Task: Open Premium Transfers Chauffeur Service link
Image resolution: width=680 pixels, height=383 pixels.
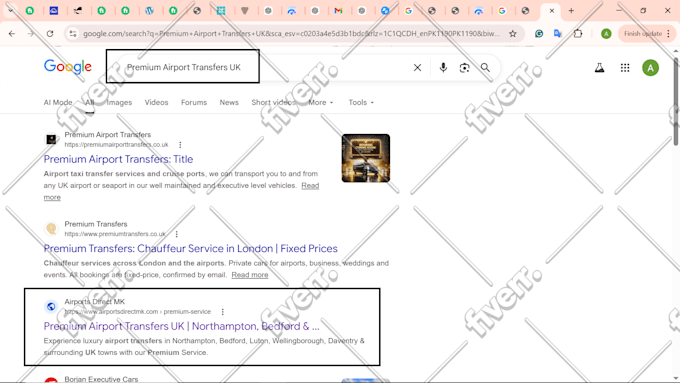Action: [190, 249]
